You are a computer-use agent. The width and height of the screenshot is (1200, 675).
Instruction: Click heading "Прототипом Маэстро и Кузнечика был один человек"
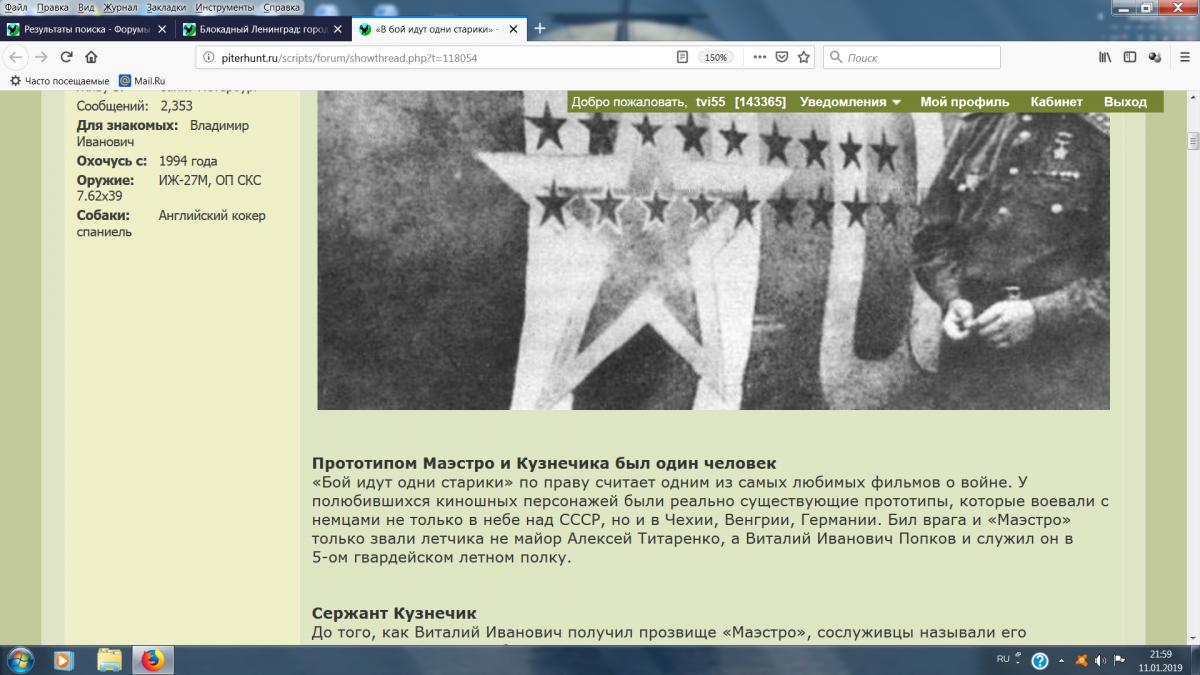[x=544, y=464]
